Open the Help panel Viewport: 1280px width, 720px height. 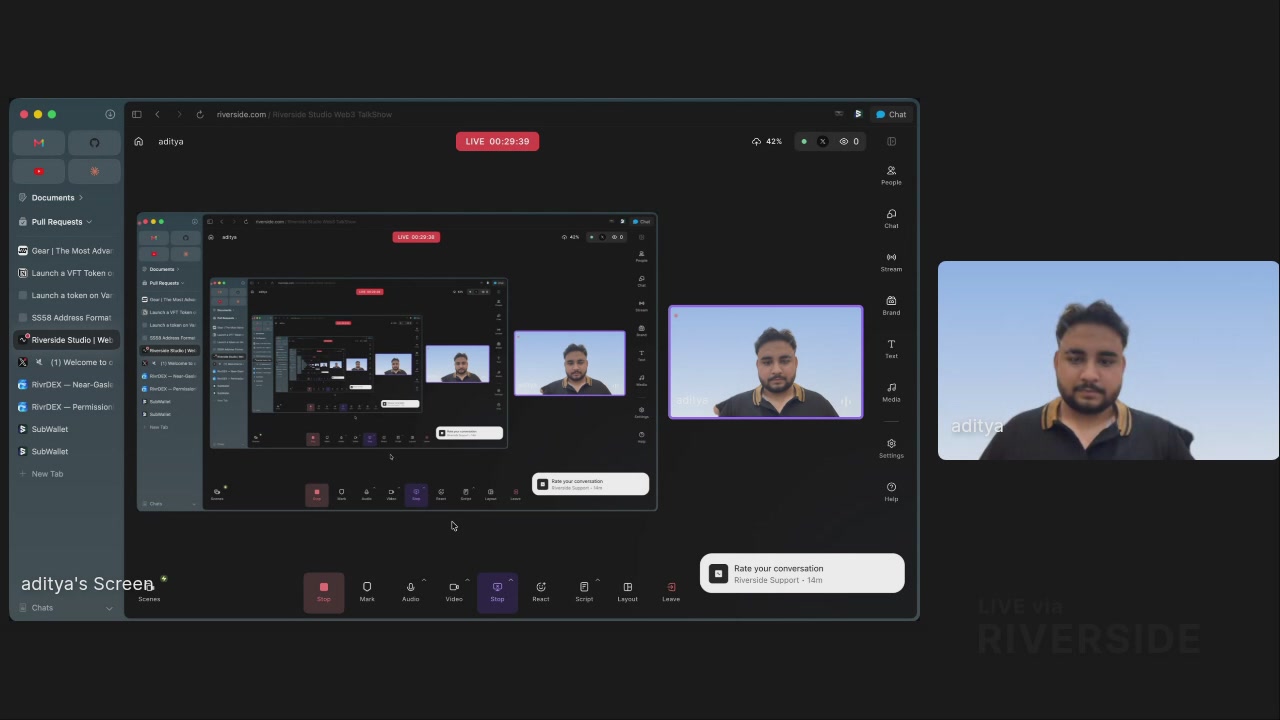891,492
